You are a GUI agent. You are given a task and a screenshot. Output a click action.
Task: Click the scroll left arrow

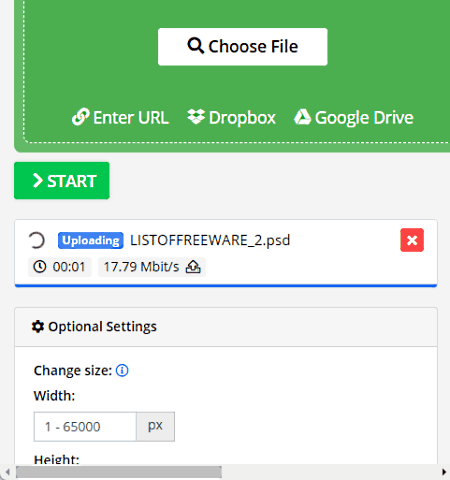coord(7,472)
